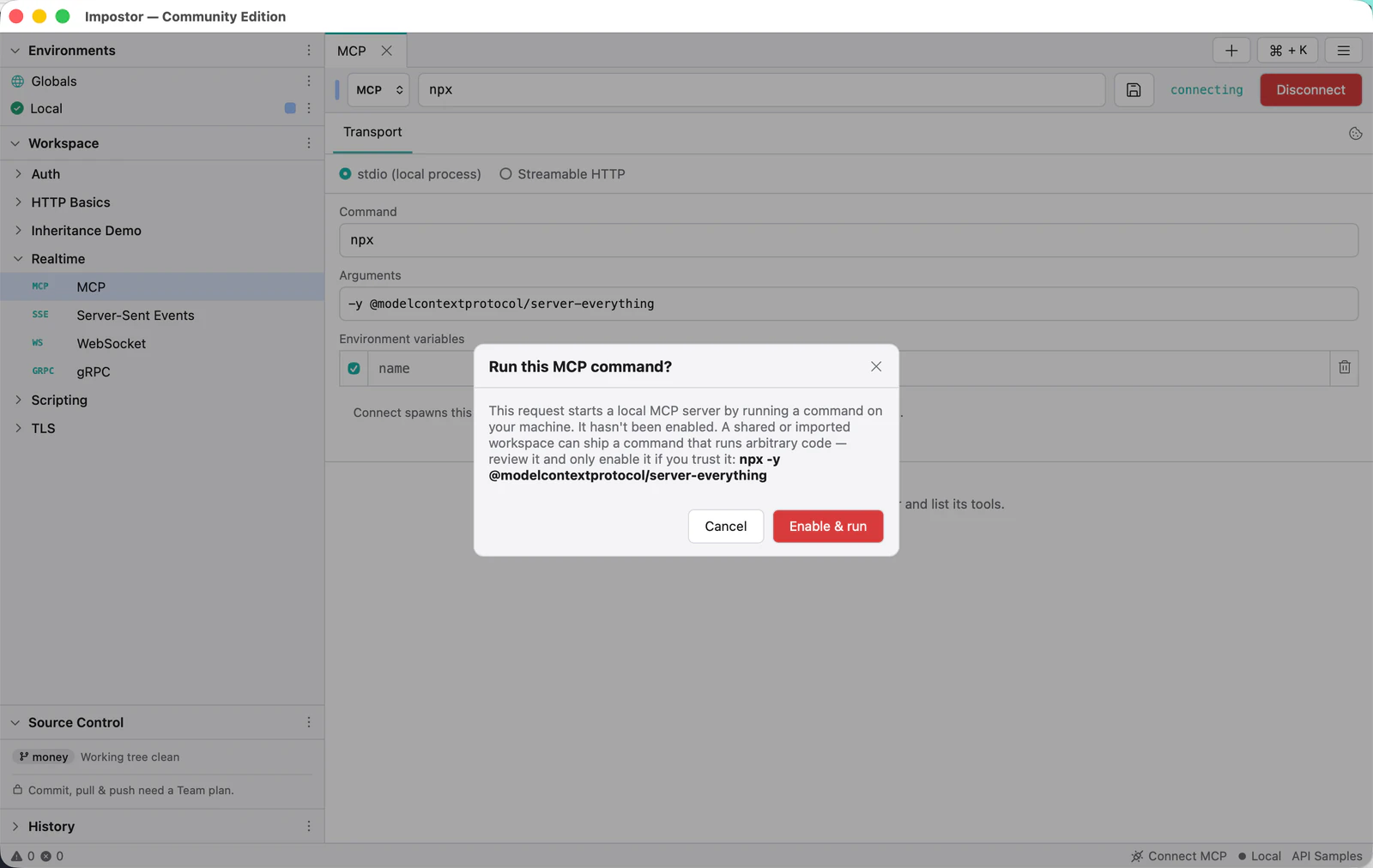The height and width of the screenshot is (868, 1373).
Task: Expand the Auth folder
Action: 18,174
